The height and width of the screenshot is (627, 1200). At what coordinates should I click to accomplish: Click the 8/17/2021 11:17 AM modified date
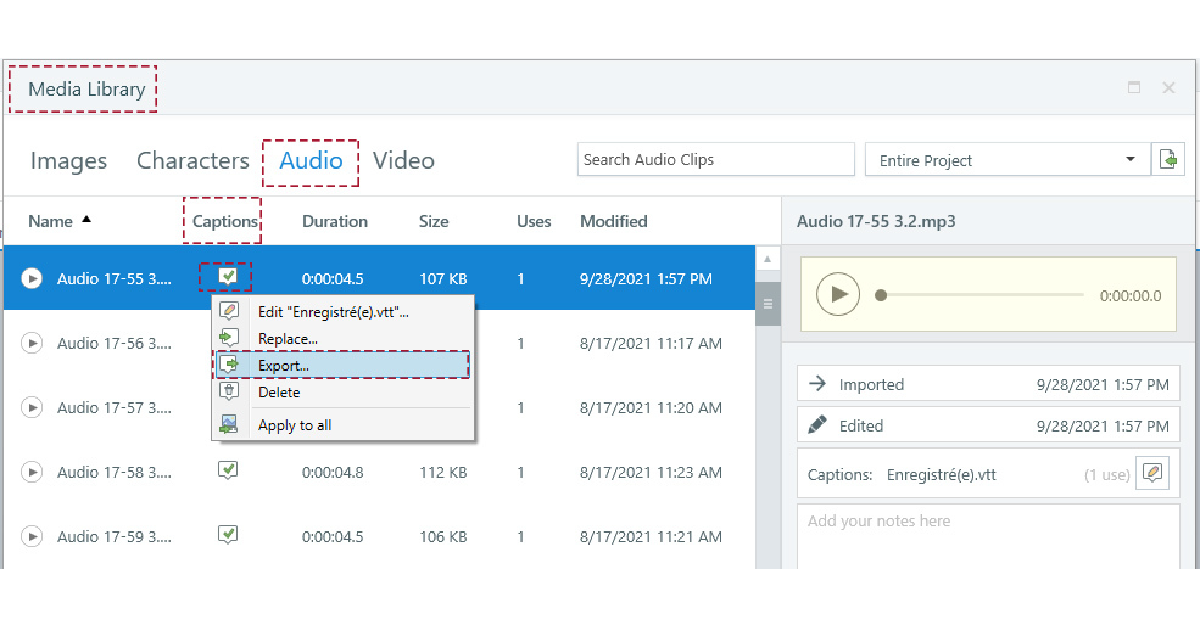click(x=651, y=343)
